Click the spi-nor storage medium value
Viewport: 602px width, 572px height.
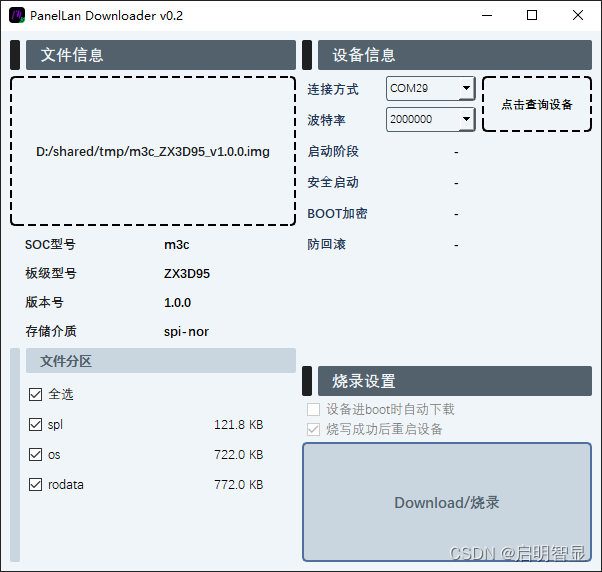(186, 331)
